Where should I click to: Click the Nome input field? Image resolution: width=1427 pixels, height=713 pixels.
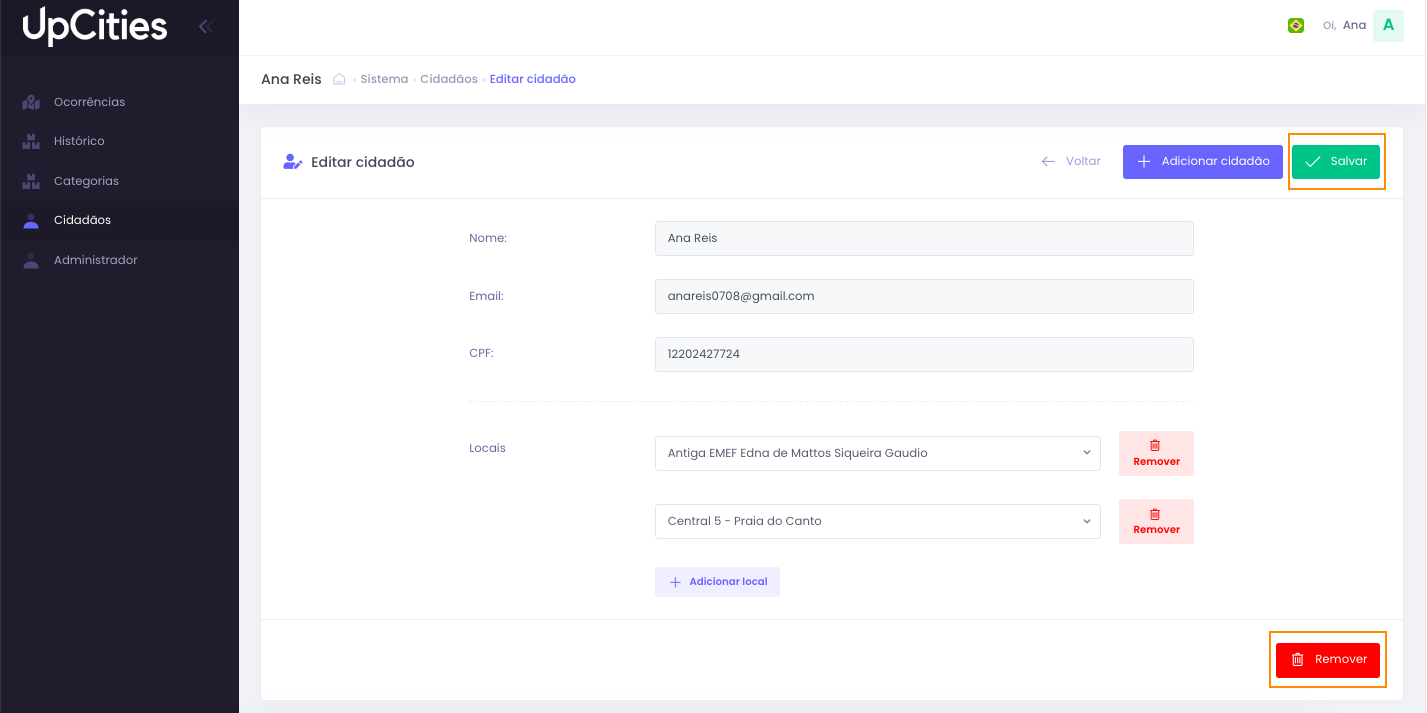point(924,238)
